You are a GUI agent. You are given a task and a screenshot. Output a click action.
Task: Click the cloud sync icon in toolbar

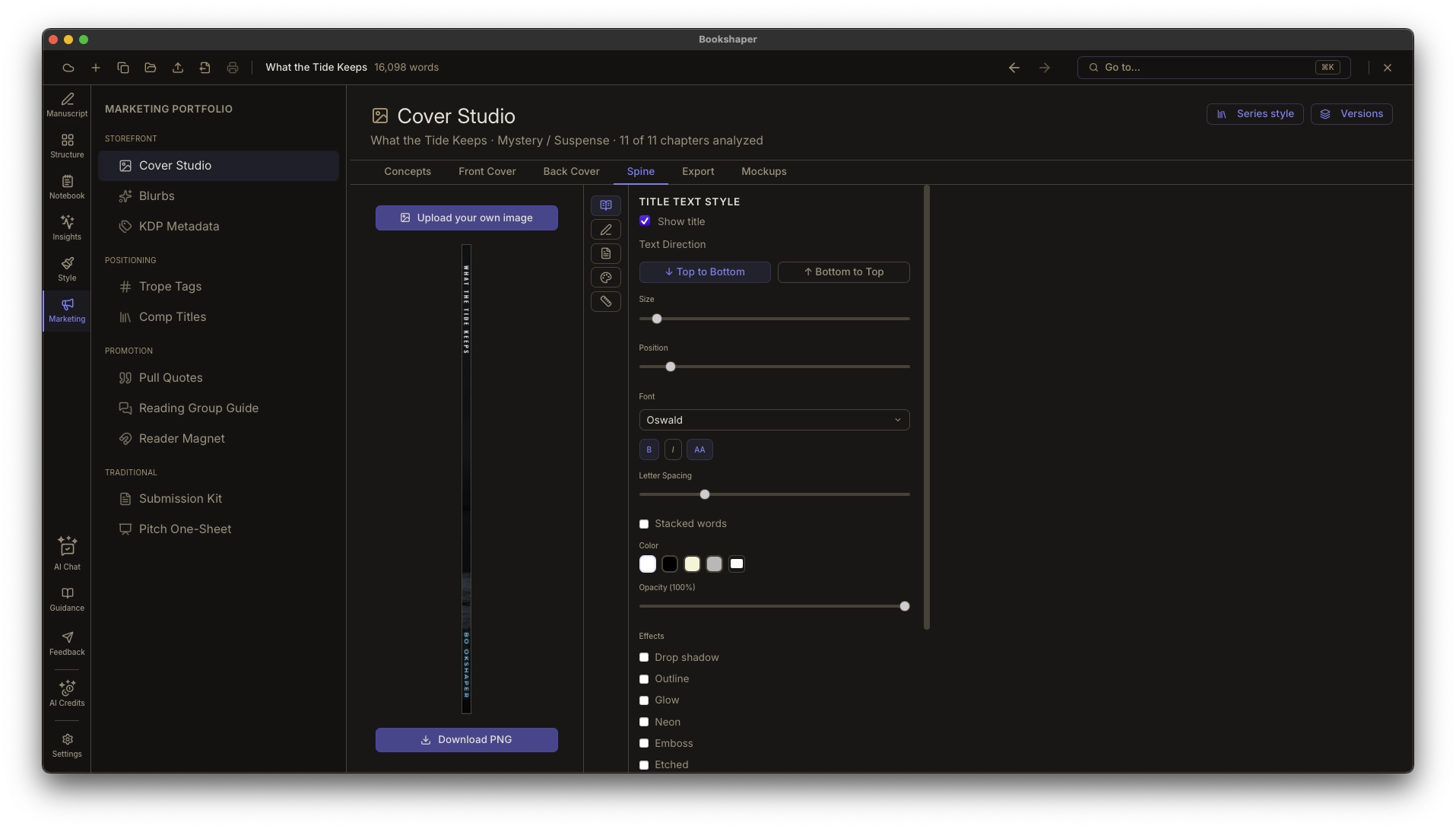(68, 68)
